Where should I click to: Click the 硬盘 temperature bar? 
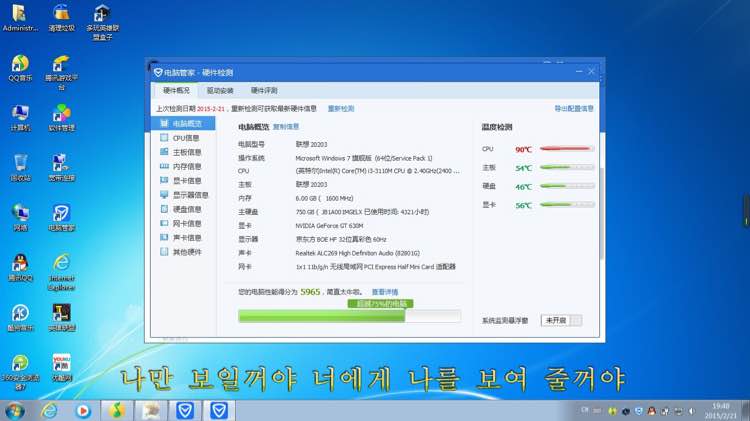(x=567, y=186)
